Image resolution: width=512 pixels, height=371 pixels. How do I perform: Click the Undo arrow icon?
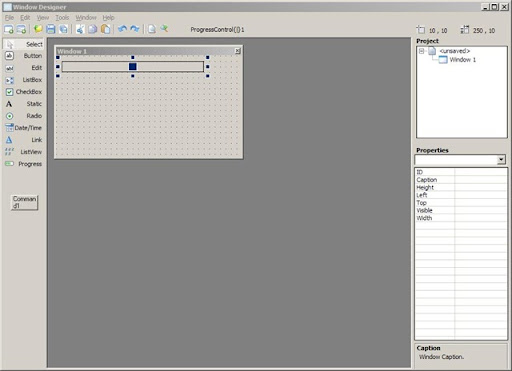tap(122, 29)
